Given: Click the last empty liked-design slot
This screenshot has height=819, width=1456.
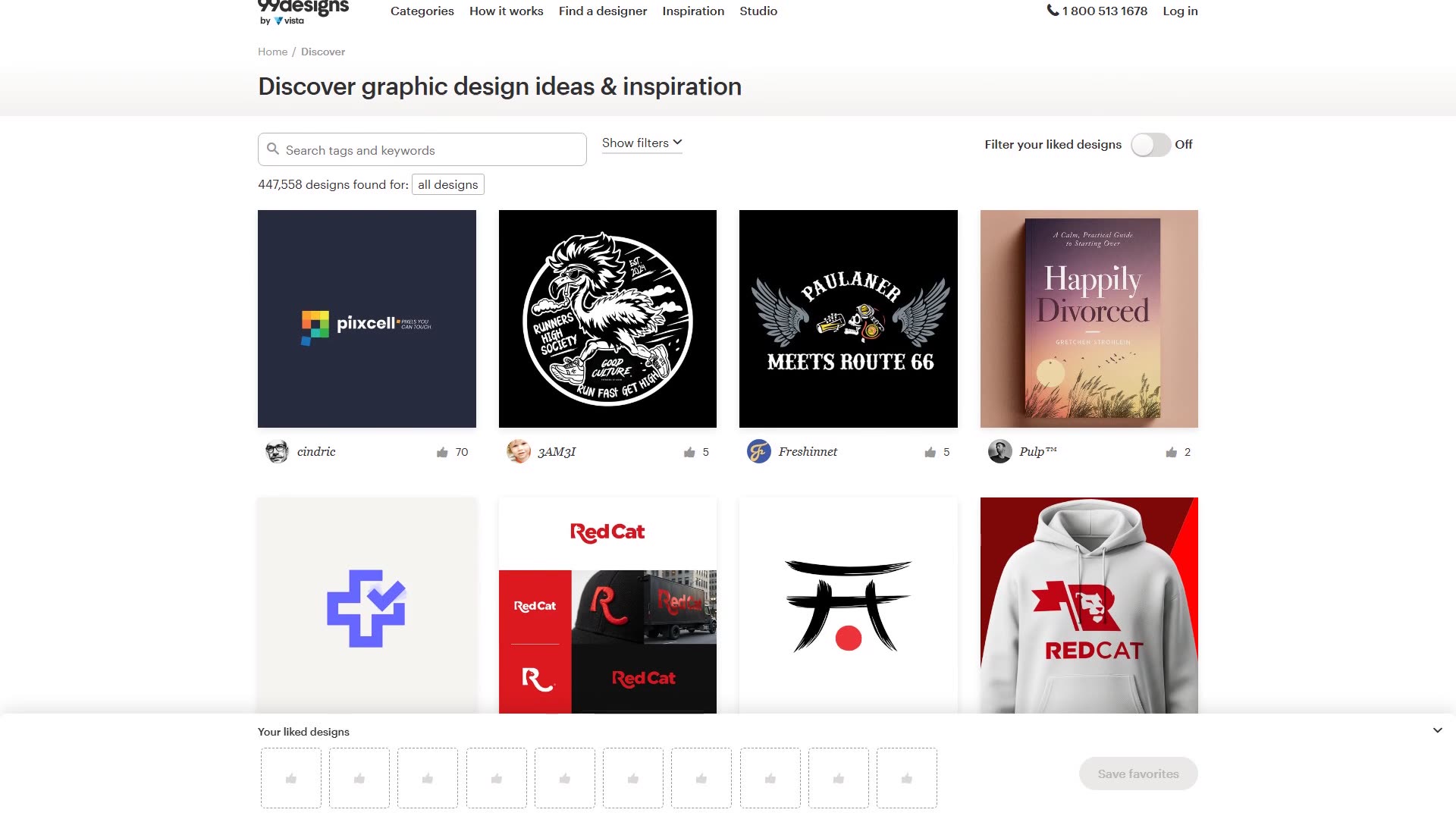Looking at the screenshot, I should click(907, 778).
